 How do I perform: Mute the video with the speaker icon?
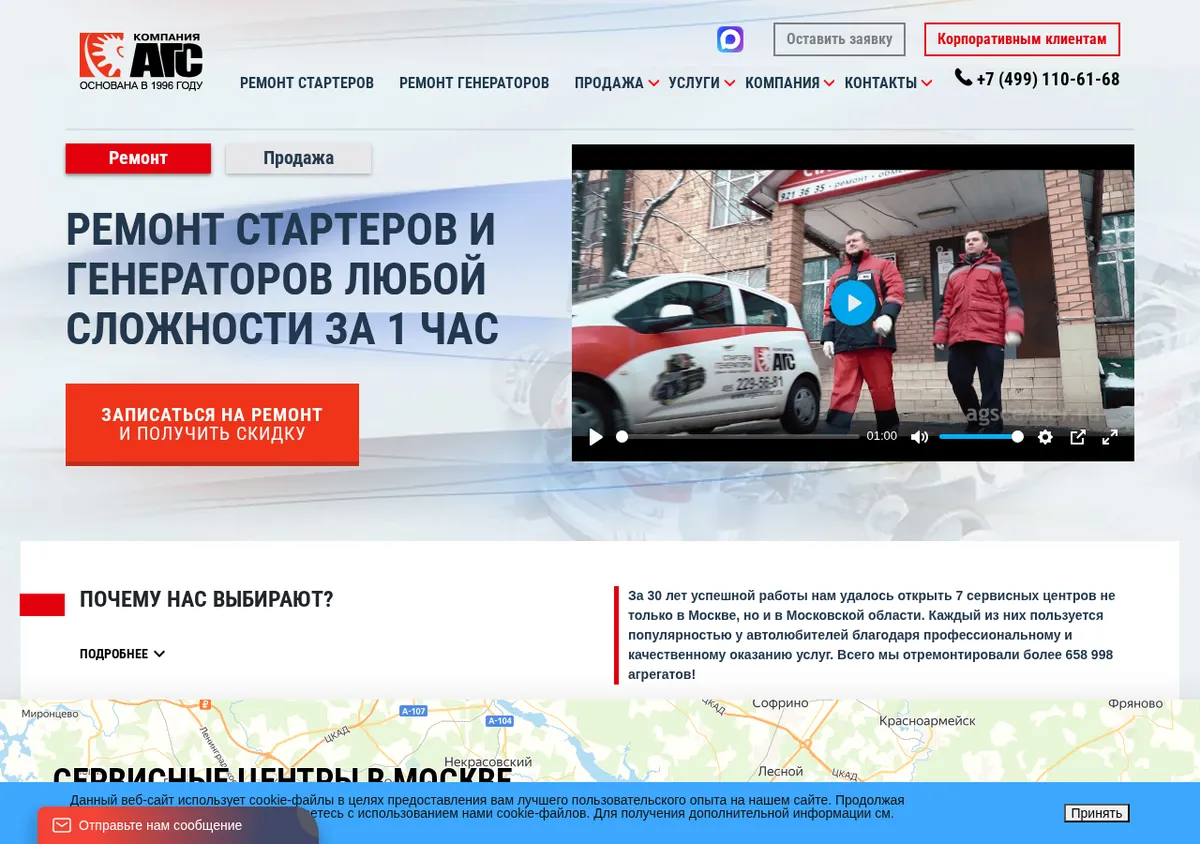pyautogui.click(x=919, y=437)
